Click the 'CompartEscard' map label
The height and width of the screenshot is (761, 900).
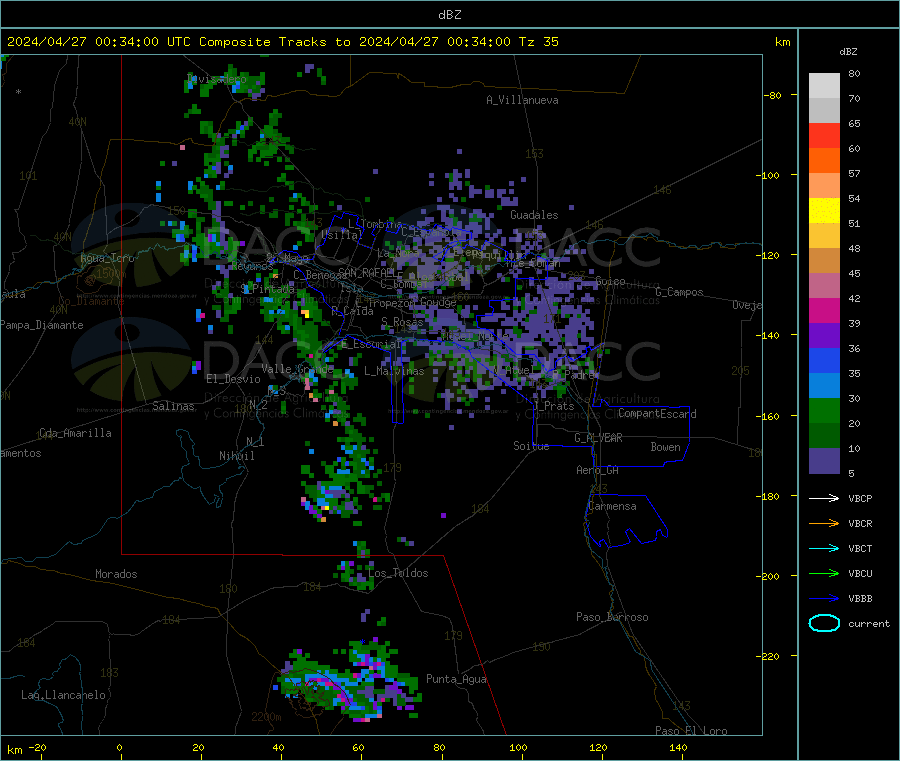point(657,413)
